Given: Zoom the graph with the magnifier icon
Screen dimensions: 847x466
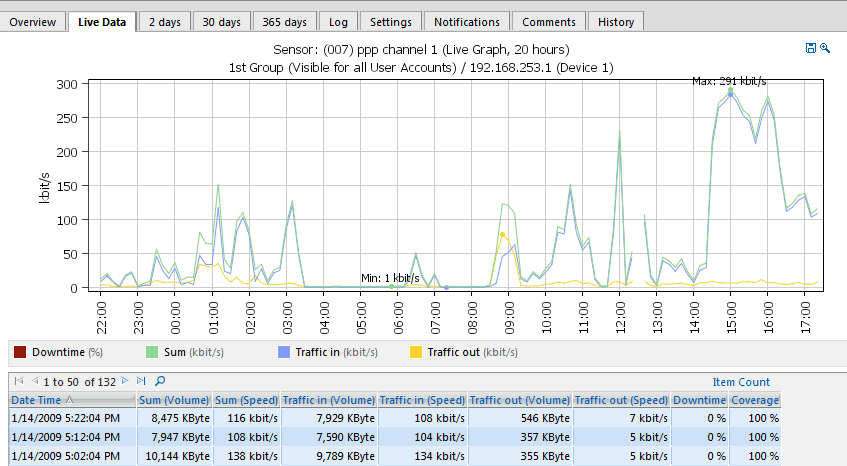Looking at the screenshot, I should pyautogui.click(x=825, y=48).
